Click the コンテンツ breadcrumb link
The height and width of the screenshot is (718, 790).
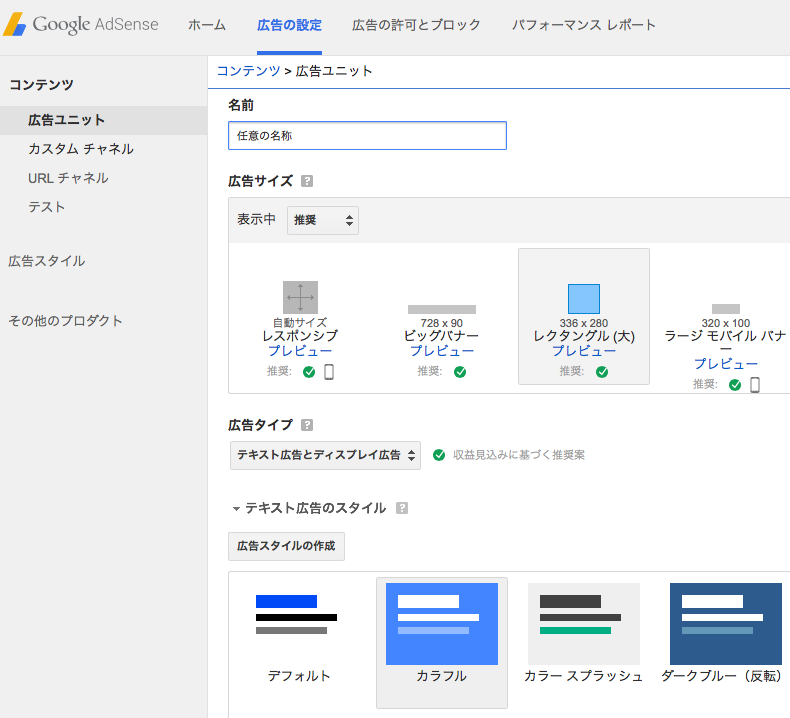(248, 71)
